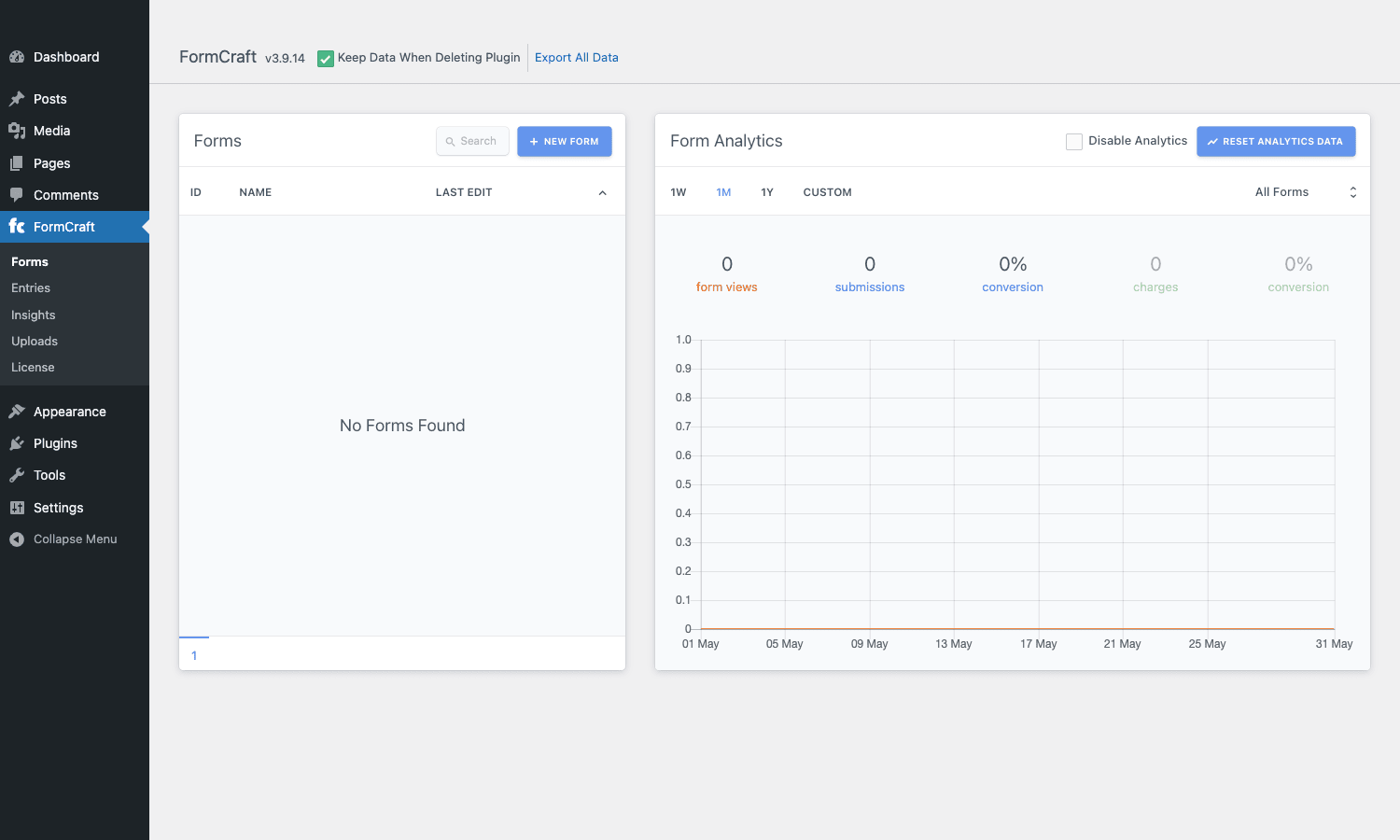
Task: Click the Comments speech bubble icon
Action: [x=17, y=195]
